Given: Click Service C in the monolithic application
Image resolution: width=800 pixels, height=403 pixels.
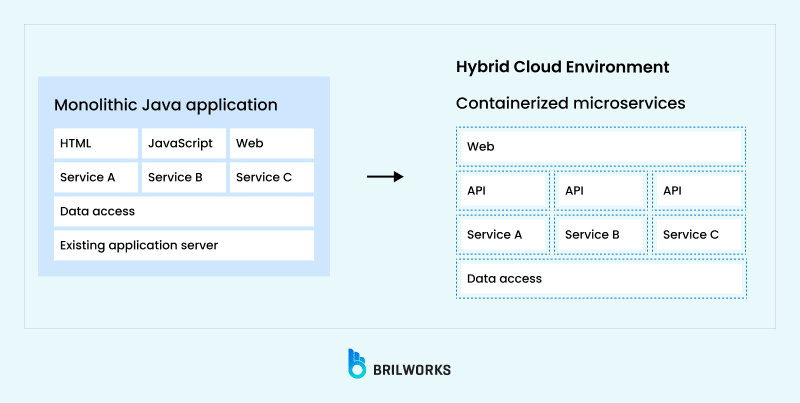Looking at the screenshot, I should click(x=271, y=177).
